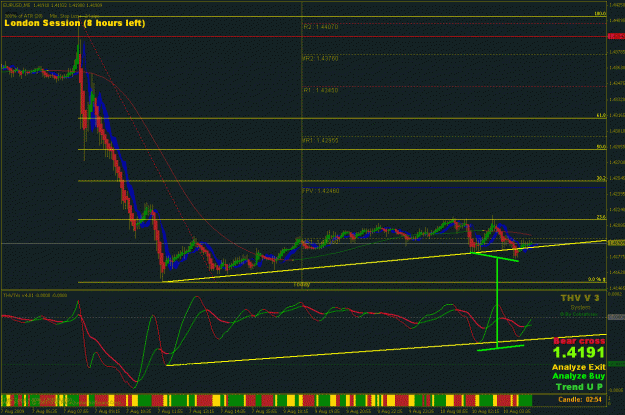Click the 'MR1: 1.42955' pivot label
Image resolution: width=625 pixels, height=415 pixels.
[x=320, y=141]
